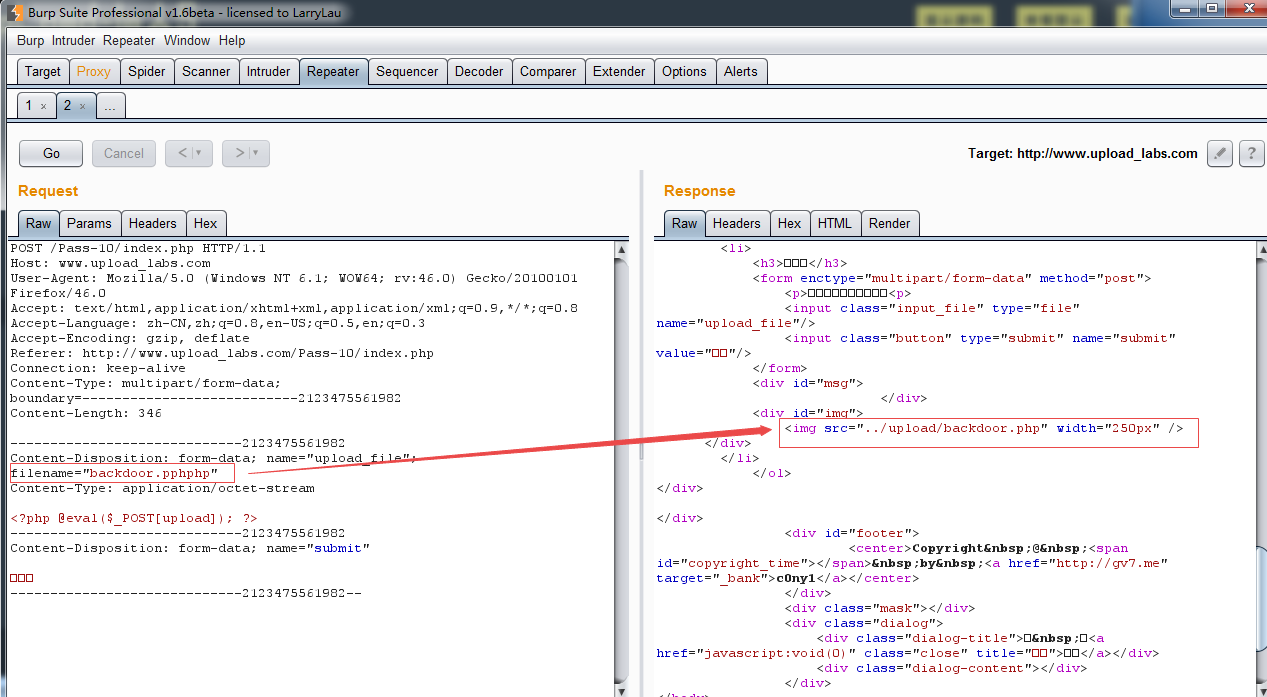
Task: Open the history forward dropdown arrow
Action: pyautogui.click(x=256, y=153)
